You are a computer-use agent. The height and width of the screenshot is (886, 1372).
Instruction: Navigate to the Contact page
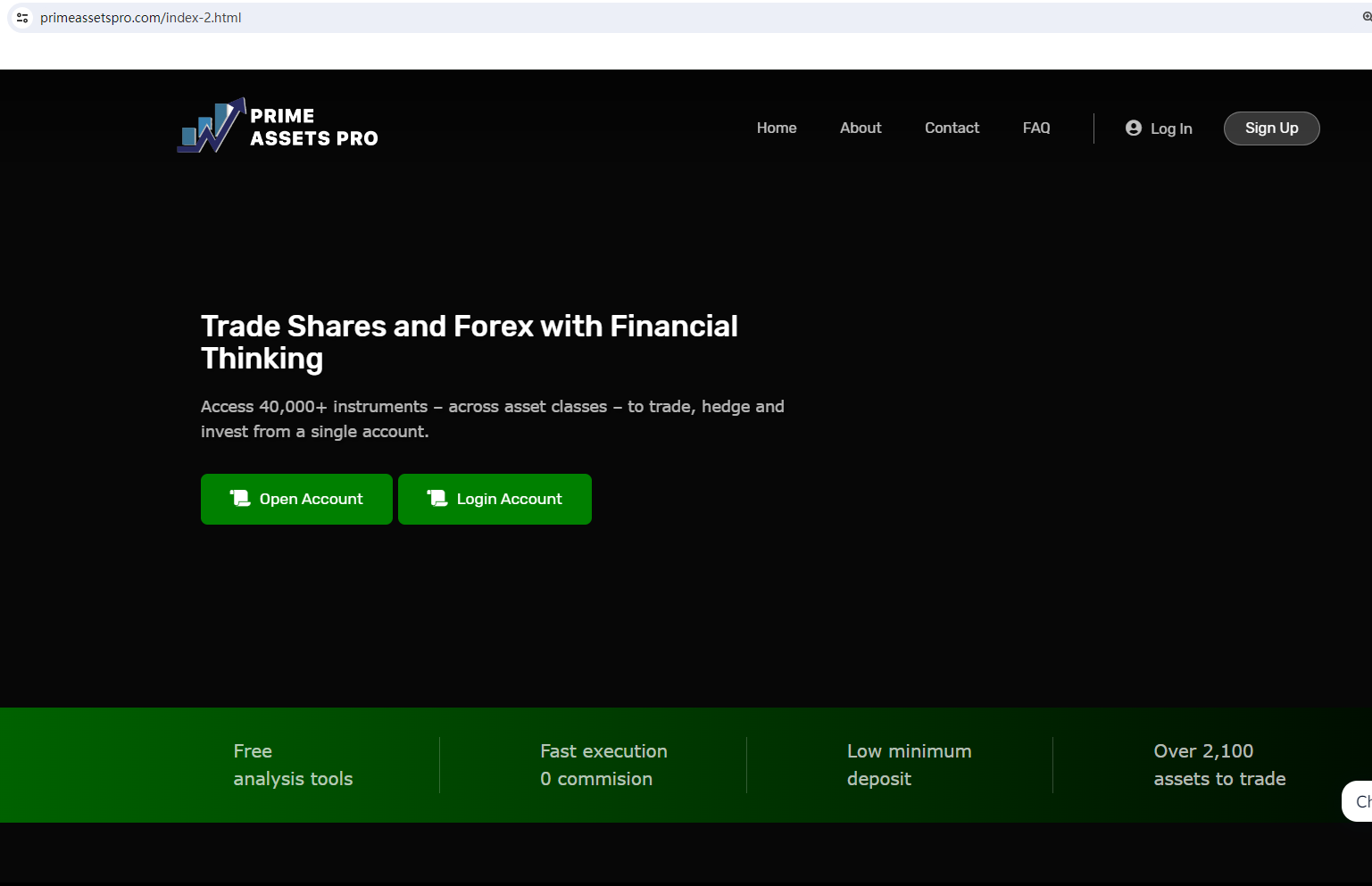952,128
